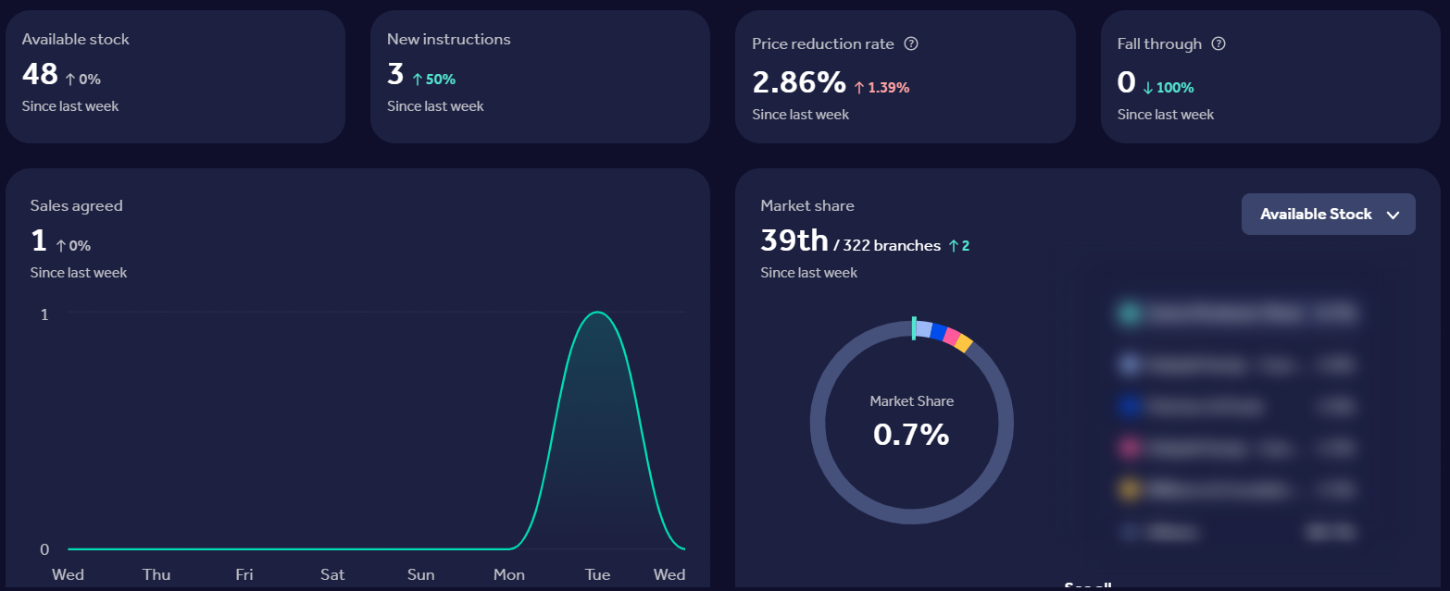Click the rank change indicator showing 2
Viewport: 1450px width, 591px height.
tap(959, 245)
